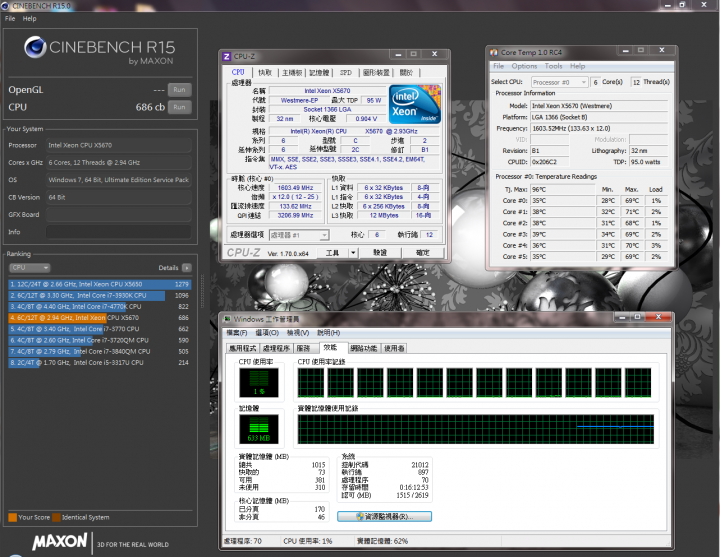Click the Core Temp title bar icon
This screenshot has height=557, width=720.
click(494, 52)
